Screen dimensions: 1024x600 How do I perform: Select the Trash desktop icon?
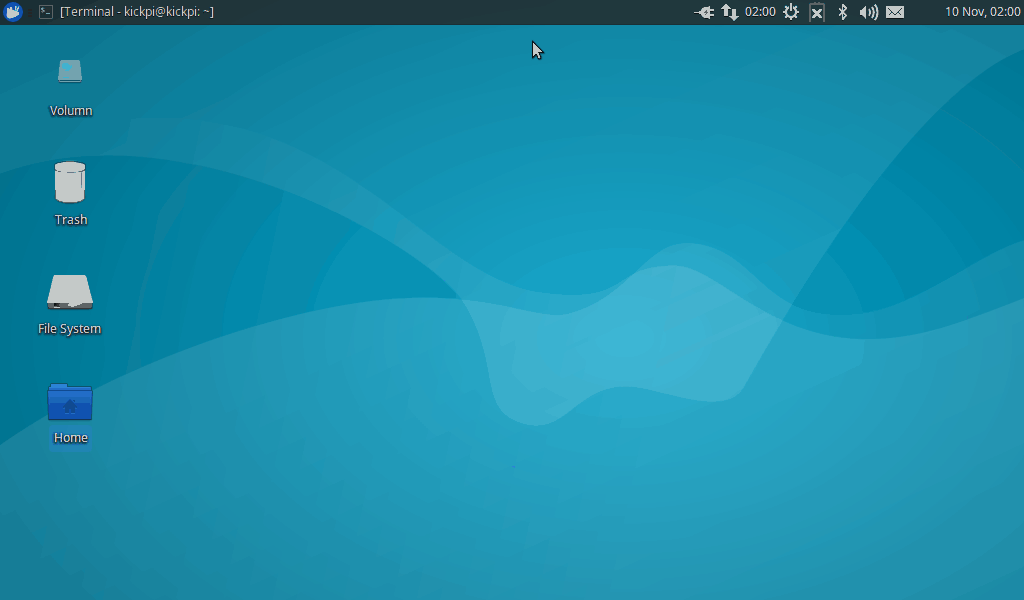(70, 182)
